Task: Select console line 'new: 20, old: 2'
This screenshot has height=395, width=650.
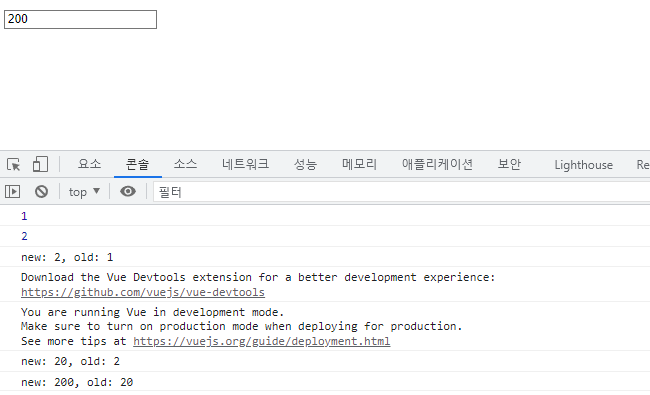Action: coord(70,361)
